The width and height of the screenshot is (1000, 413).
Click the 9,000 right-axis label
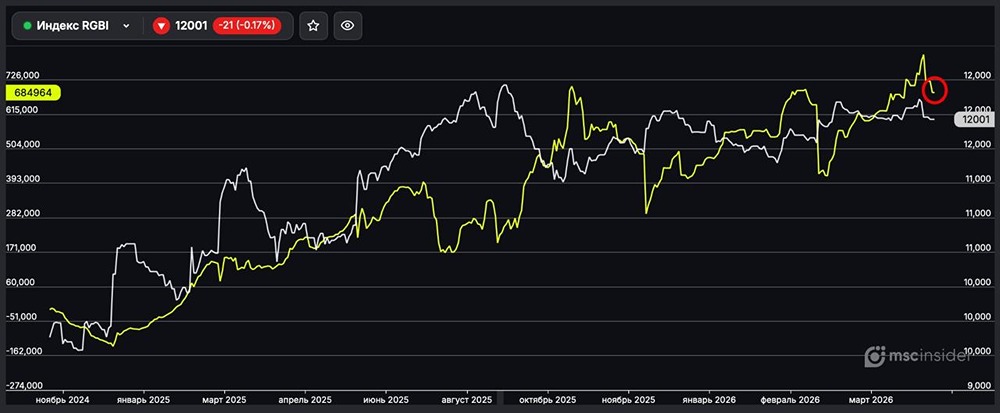tap(976, 386)
